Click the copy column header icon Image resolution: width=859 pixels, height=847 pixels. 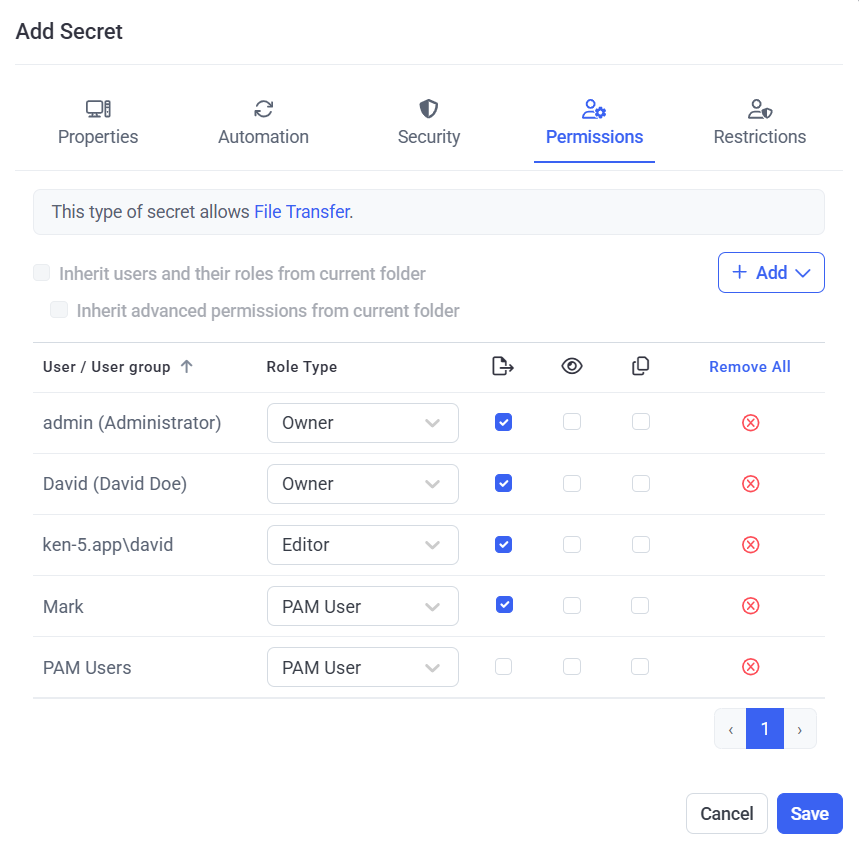coord(641,367)
